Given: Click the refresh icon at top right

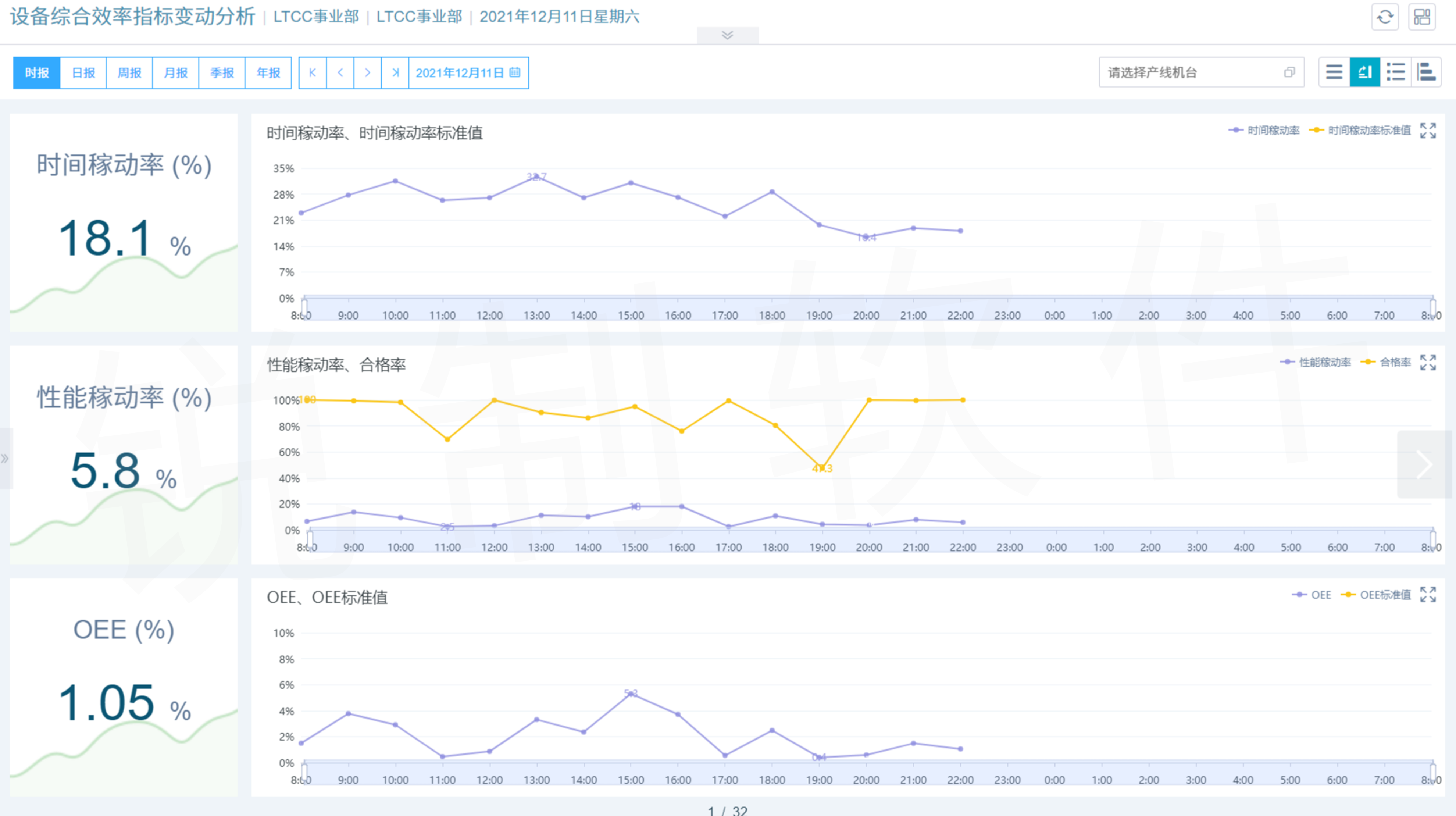Looking at the screenshot, I should (1385, 17).
